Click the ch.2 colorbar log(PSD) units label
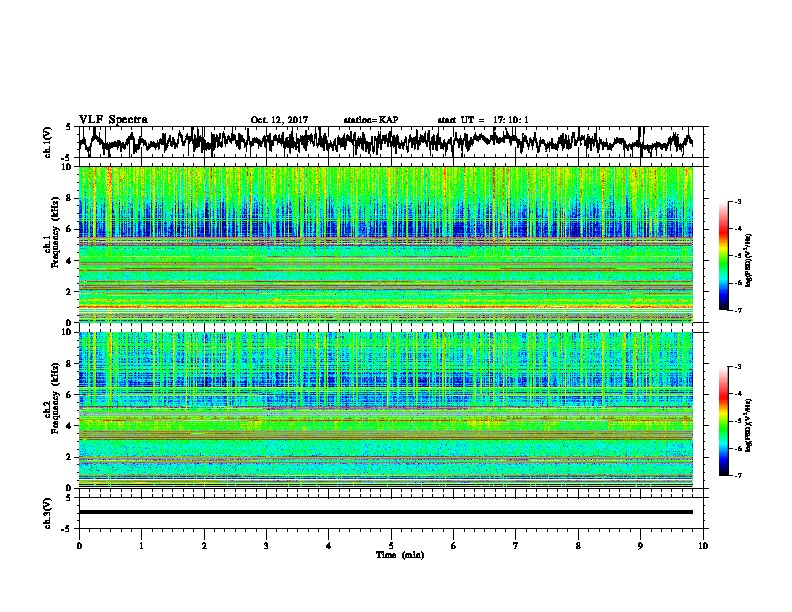The height and width of the screenshot is (612, 792). pos(749,425)
